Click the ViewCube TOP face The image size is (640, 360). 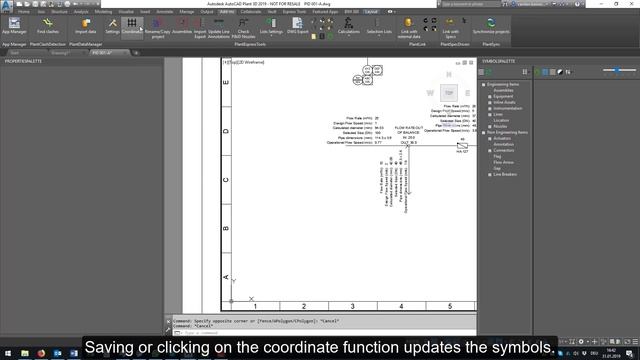pos(449,93)
